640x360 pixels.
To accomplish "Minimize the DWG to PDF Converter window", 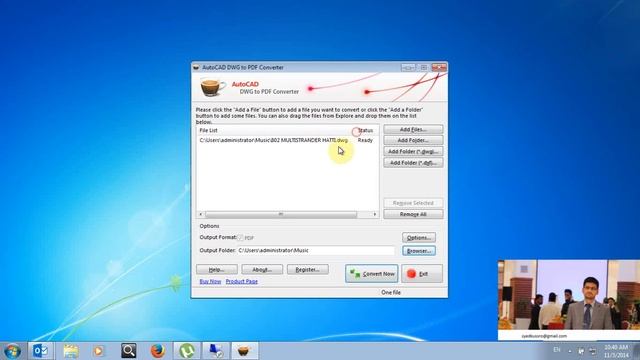I will click(408, 67).
